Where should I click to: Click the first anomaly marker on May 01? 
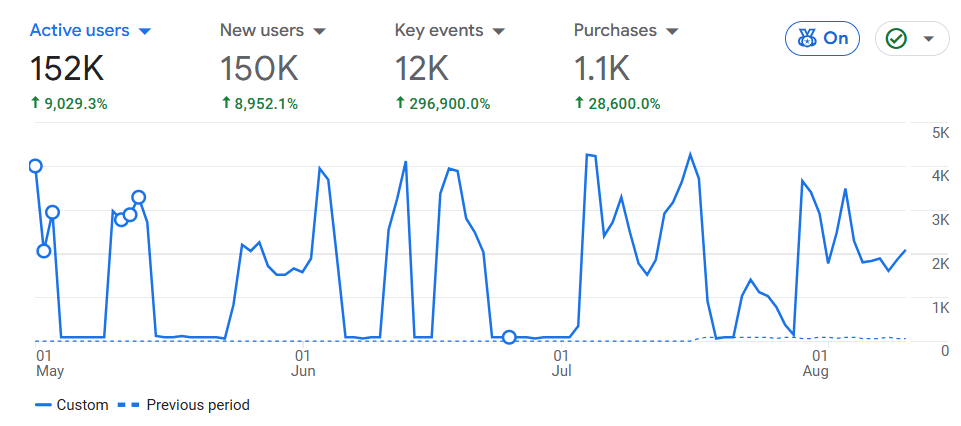(x=36, y=166)
